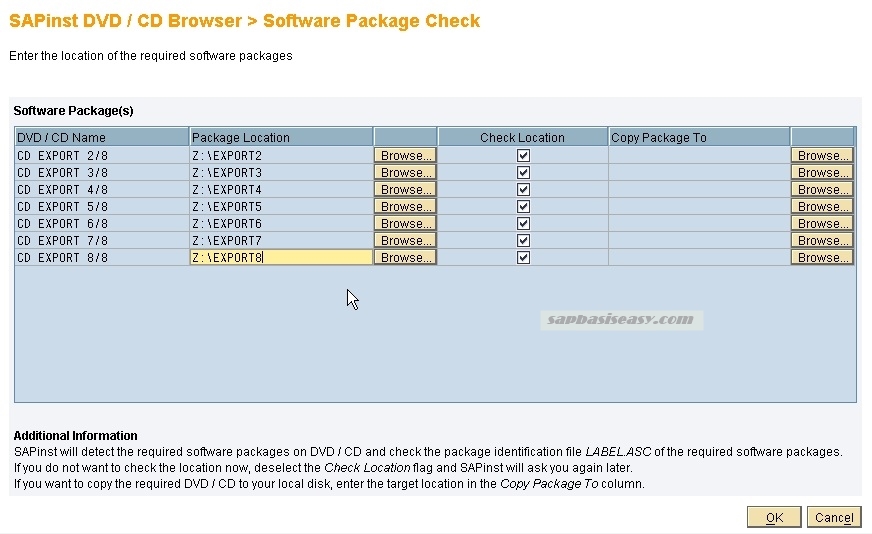872x534 pixels.
Task: Browse Copy Package To for CD EXPORT 3/8
Action: (823, 172)
